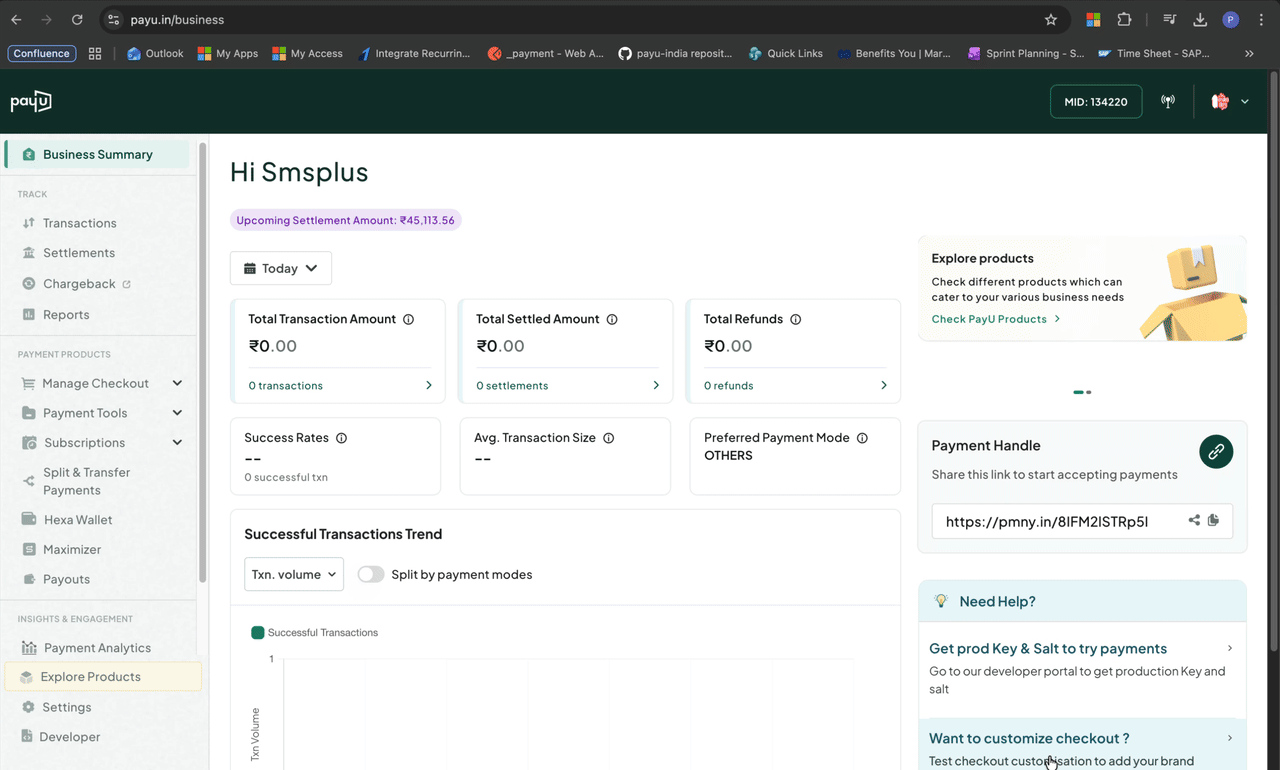Copy the payment handle link
1280x770 pixels.
pyautogui.click(x=1213, y=520)
